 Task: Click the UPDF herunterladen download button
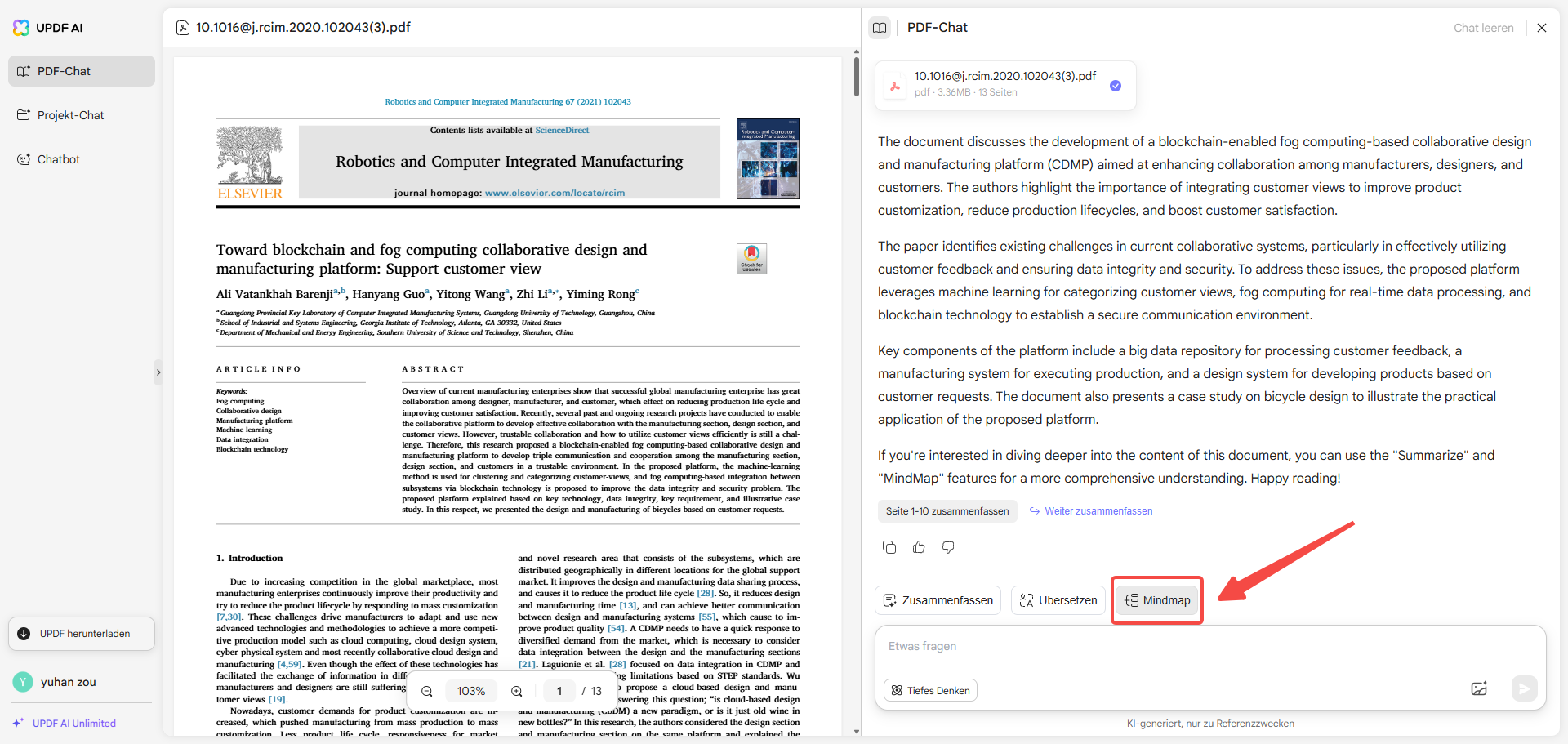coord(82,634)
